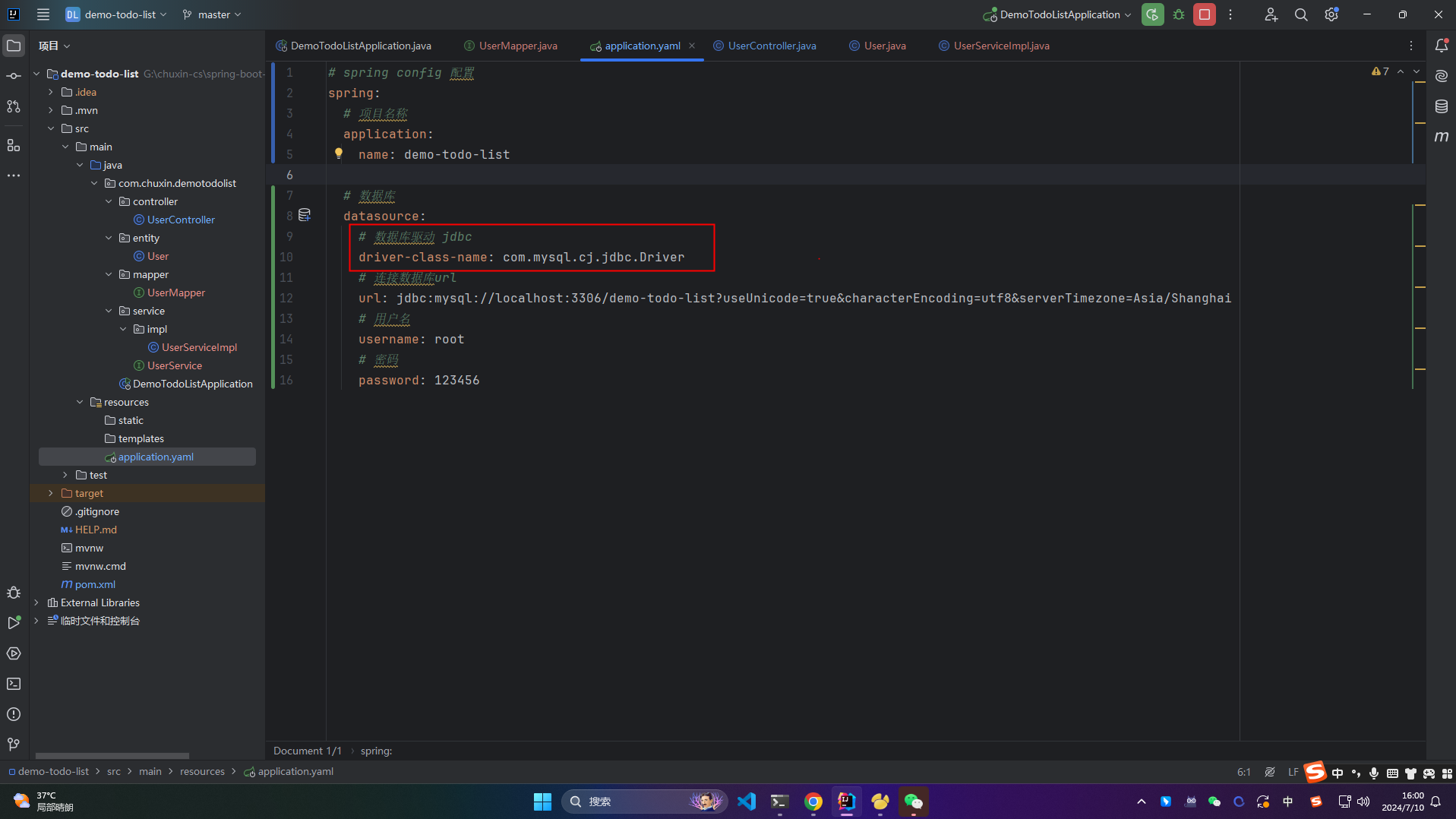This screenshot has width=1456, height=819.
Task: Open the Commit tool window
Action: (14, 76)
